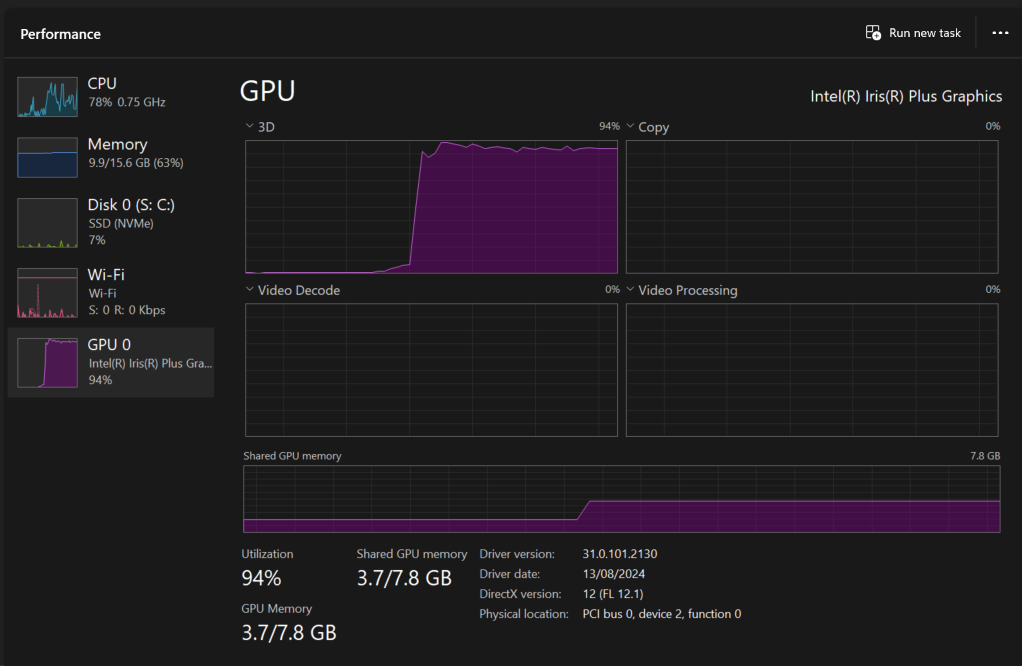Viewport: 1022px width, 666px height.
Task: Click the GPU 0 mini graph thumbnail
Action: point(47,363)
